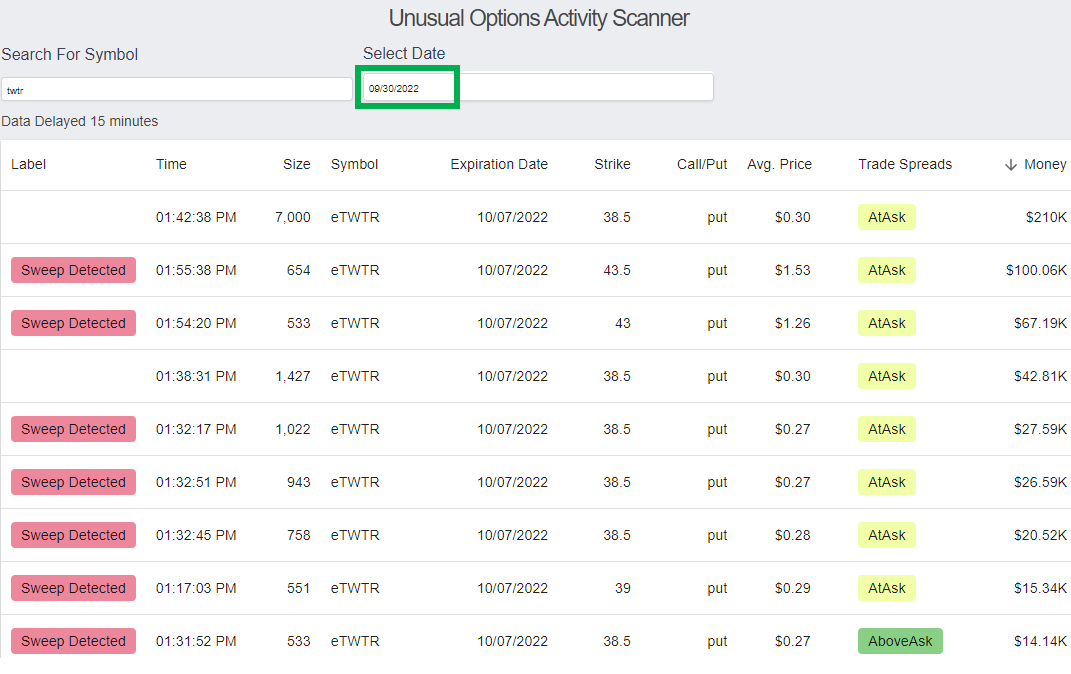The image size is (1071, 674).
Task: Click AtAsk badge in the $210K row
Action: point(887,217)
